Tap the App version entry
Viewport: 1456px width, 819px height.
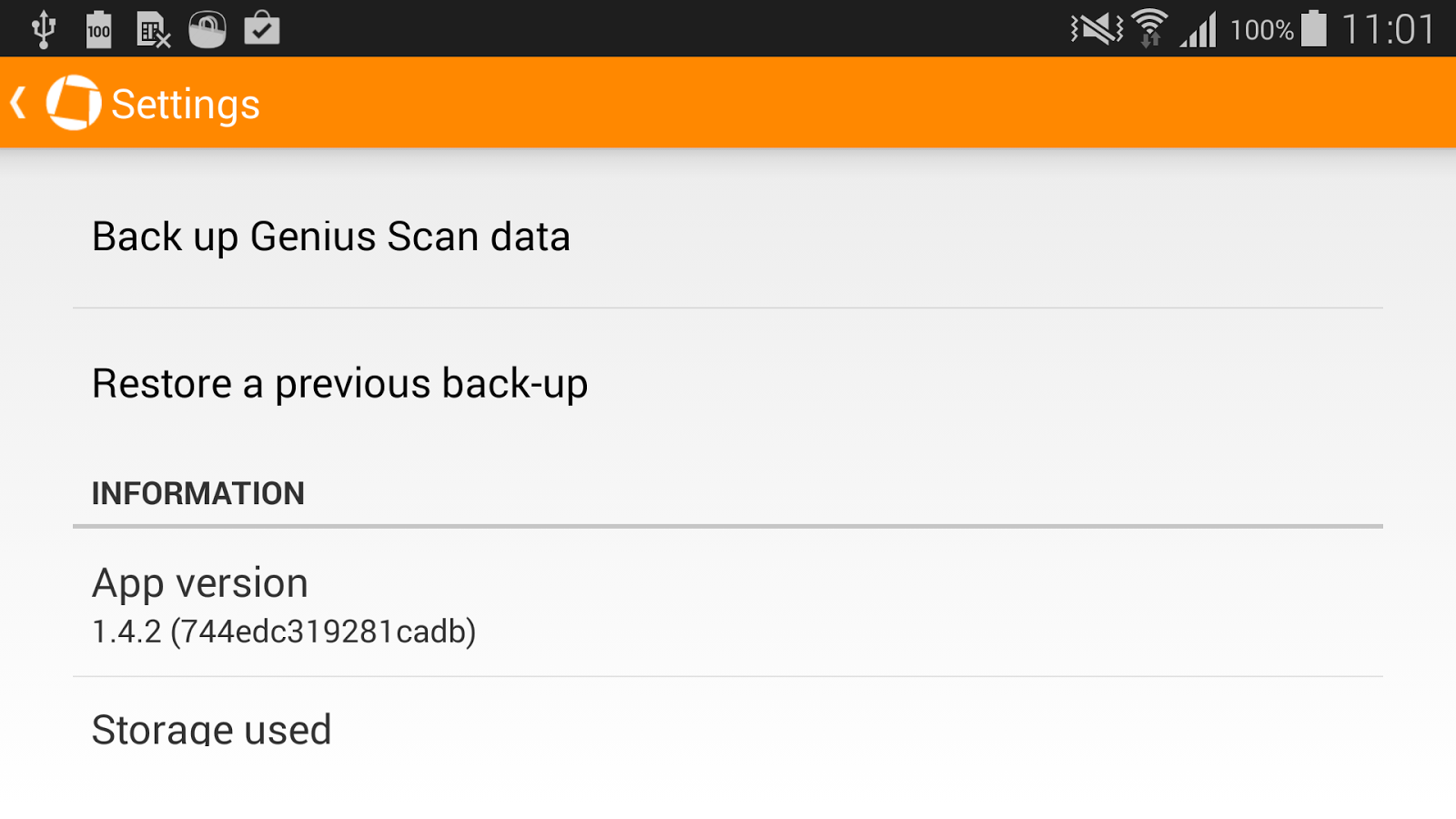[728, 602]
